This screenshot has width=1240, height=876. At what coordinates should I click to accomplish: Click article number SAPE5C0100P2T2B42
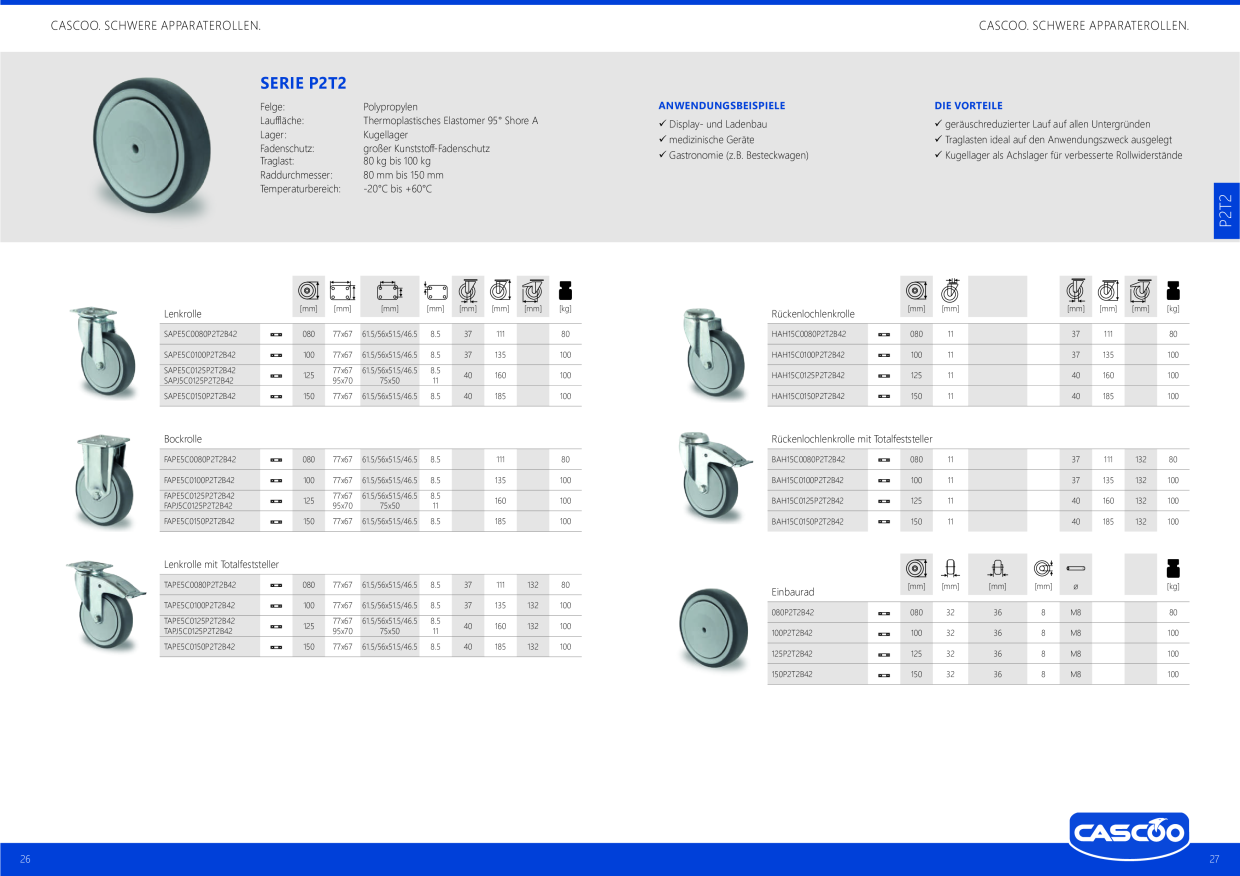click(200, 355)
